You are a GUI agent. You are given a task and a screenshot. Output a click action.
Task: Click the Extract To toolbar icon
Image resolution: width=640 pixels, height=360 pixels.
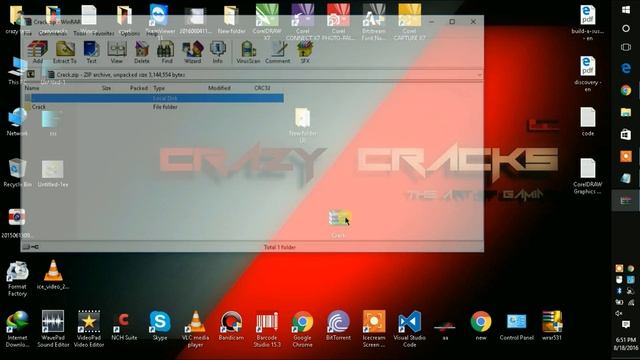coord(64,52)
